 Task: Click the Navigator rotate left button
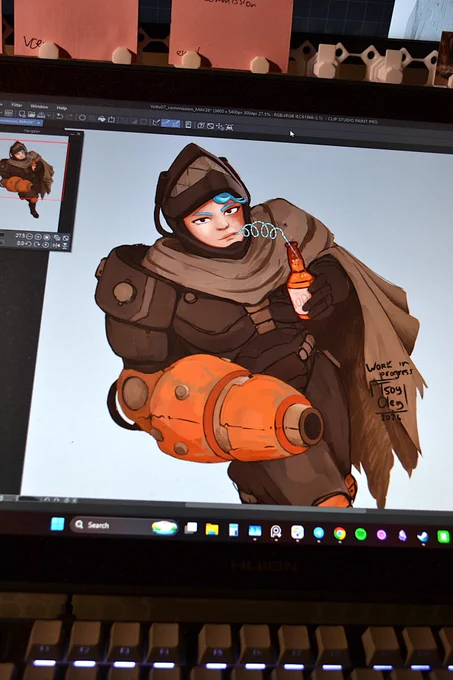click(29, 244)
